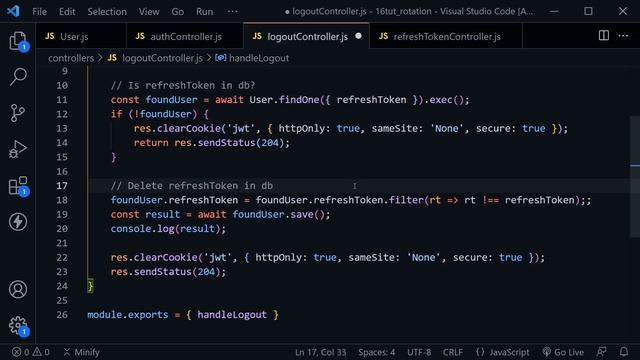
Task: Open the editor More Actions ellipsis
Action: click(x=623, y=36)
